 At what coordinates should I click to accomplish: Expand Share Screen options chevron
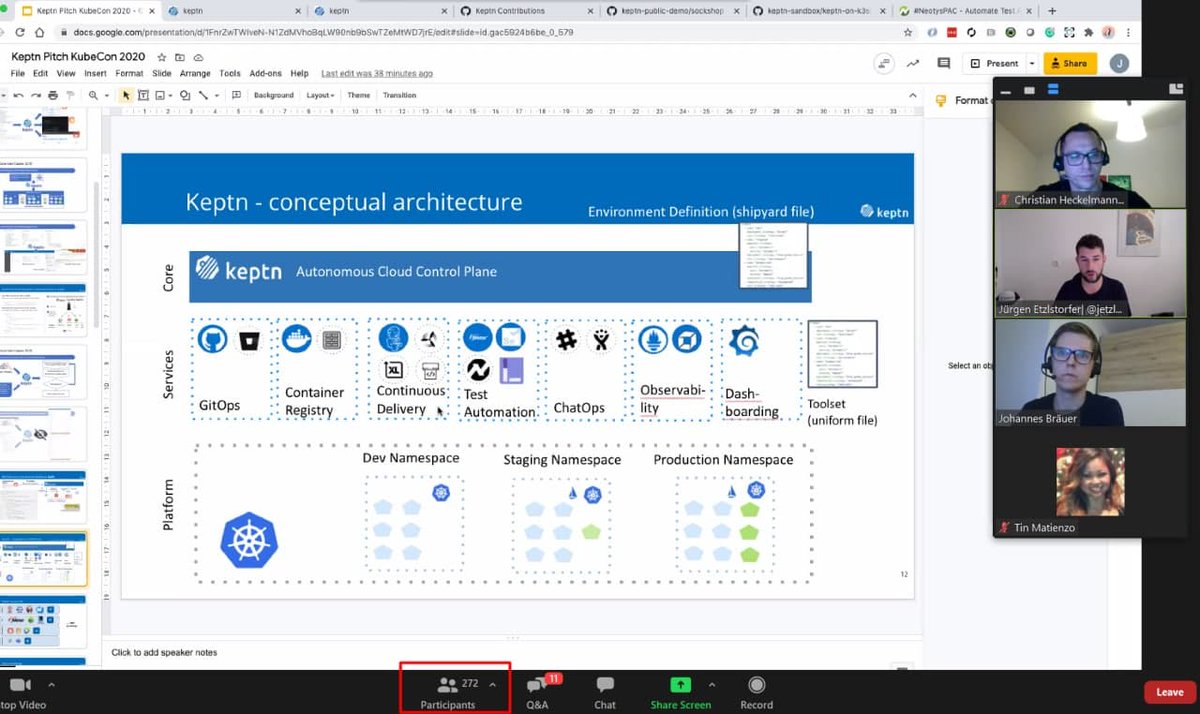point(712,685)
